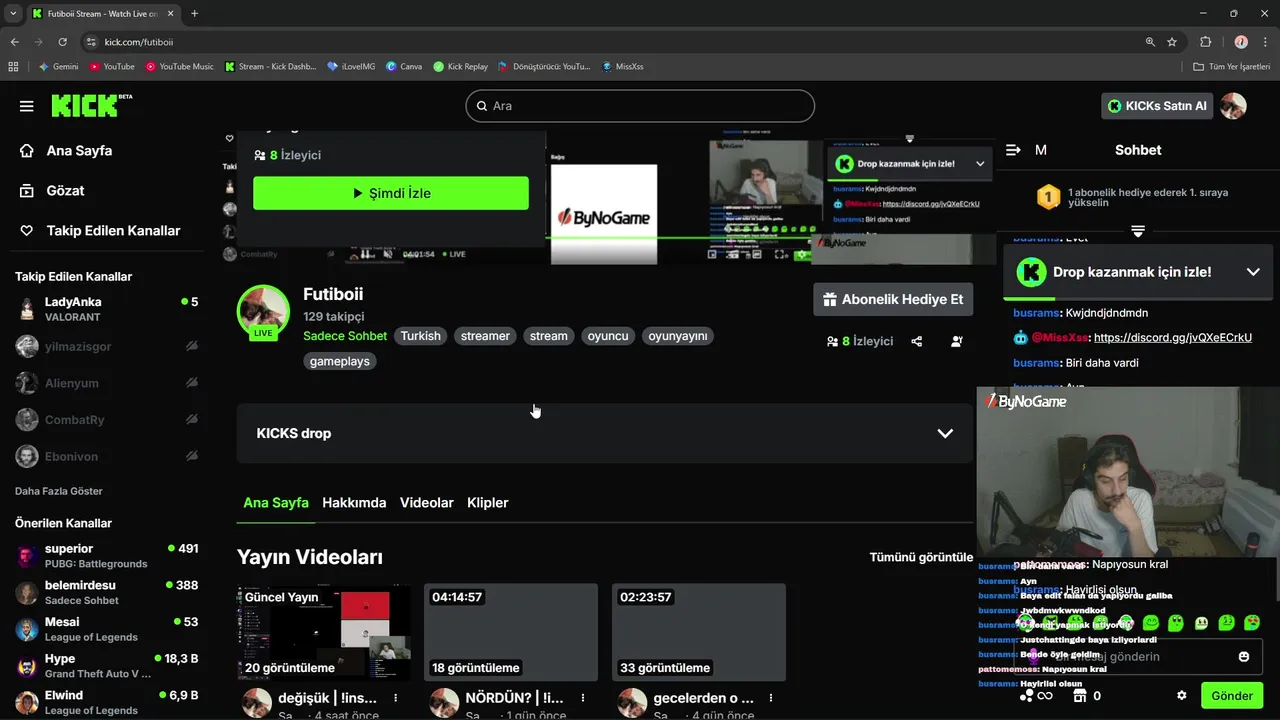Open the YouTube Music bookmark

pos(179,66)
